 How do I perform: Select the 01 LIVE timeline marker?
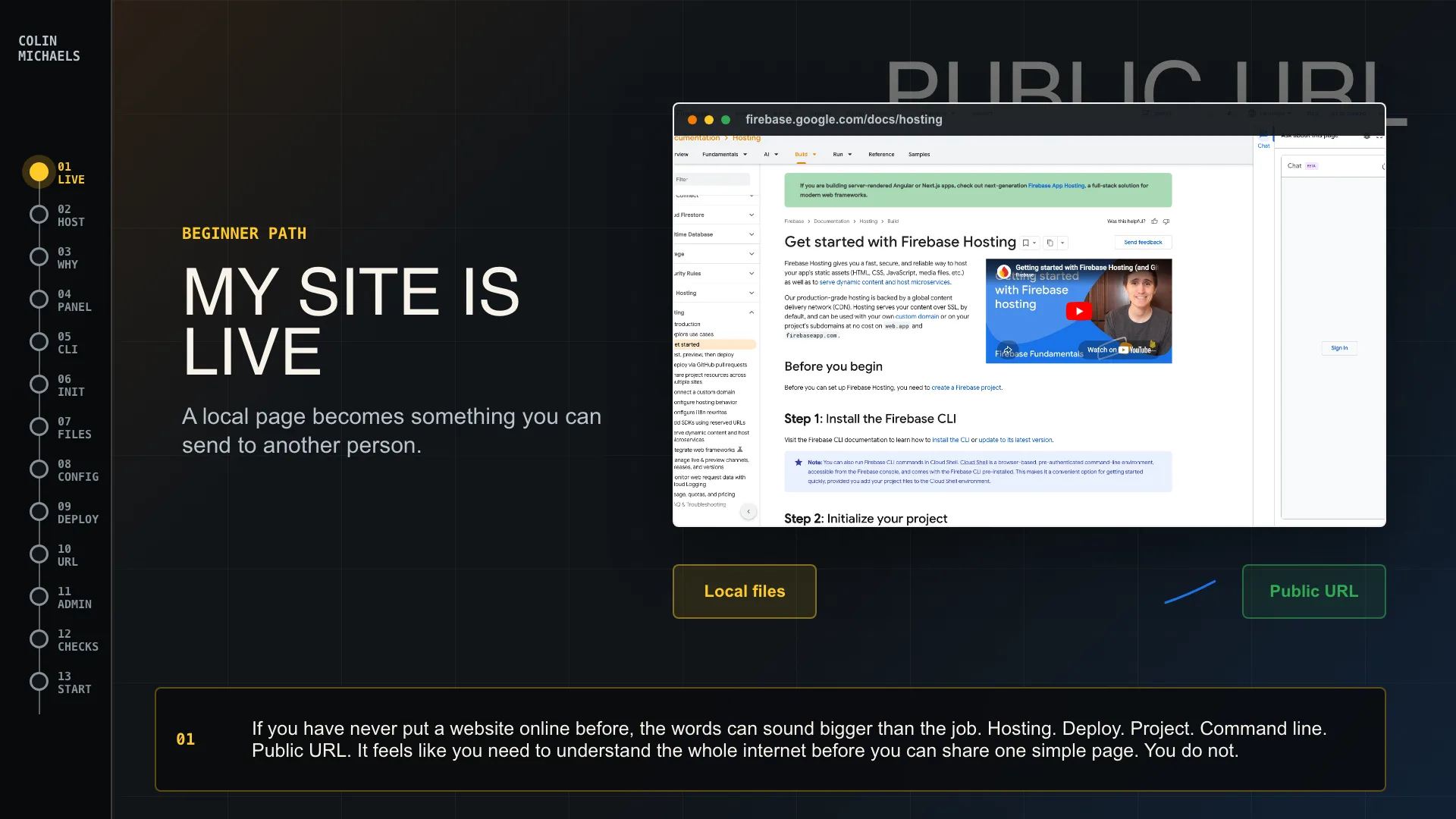pyautogui.click(x=39, y=172)
